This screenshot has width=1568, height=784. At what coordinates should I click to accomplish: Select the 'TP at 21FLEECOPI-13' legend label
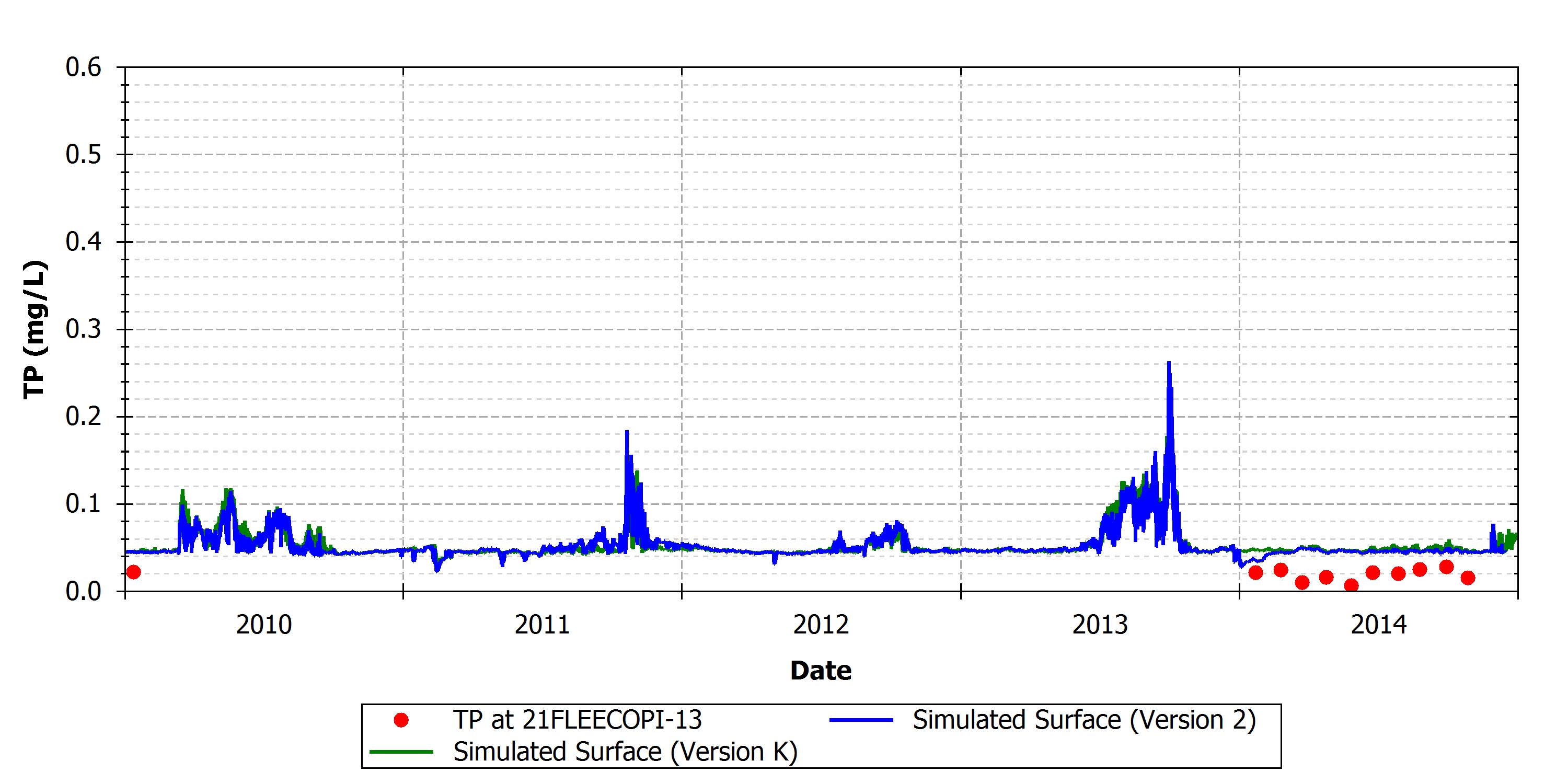tap(577, 720)
